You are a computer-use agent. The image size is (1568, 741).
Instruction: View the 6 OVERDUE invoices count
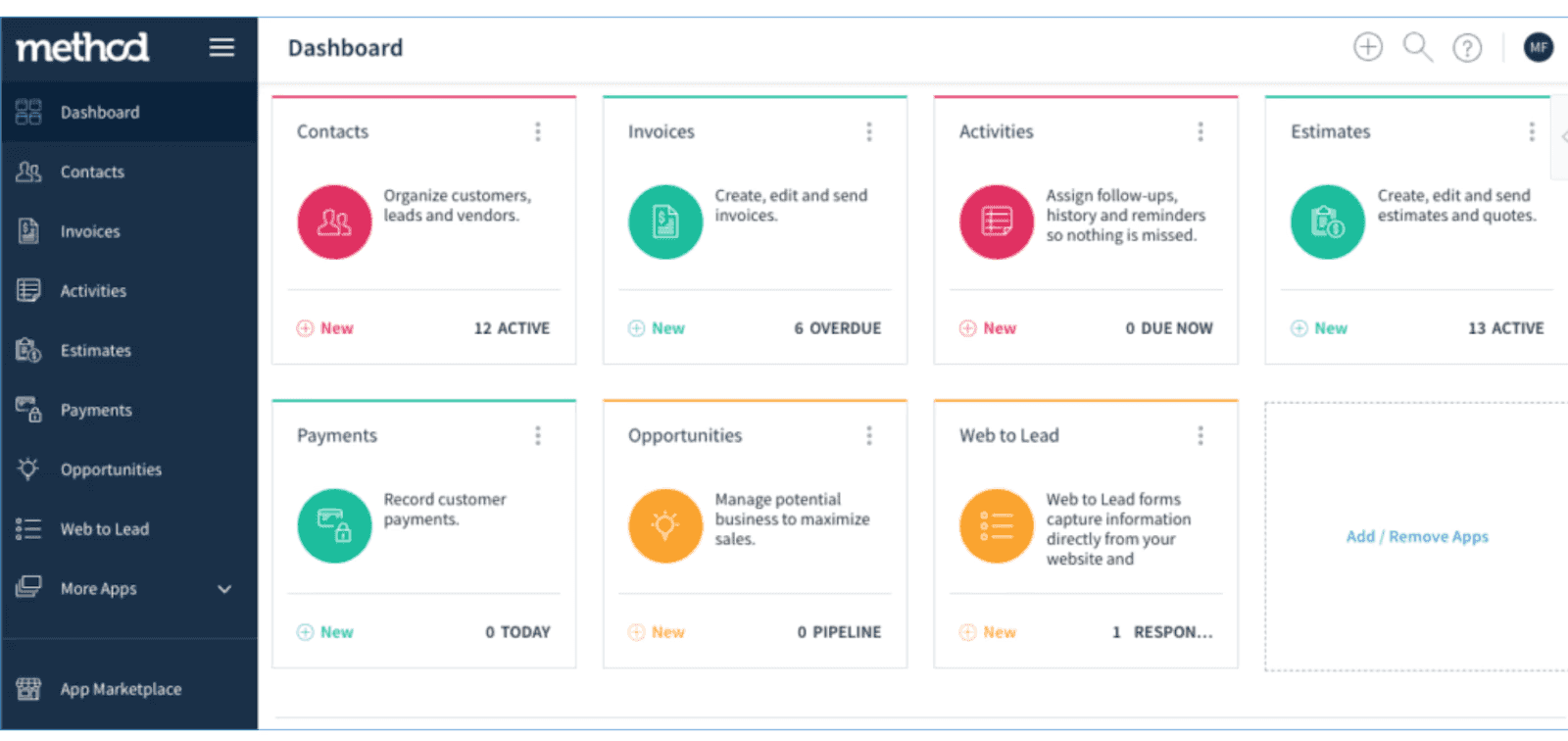[x=838, y=328]
